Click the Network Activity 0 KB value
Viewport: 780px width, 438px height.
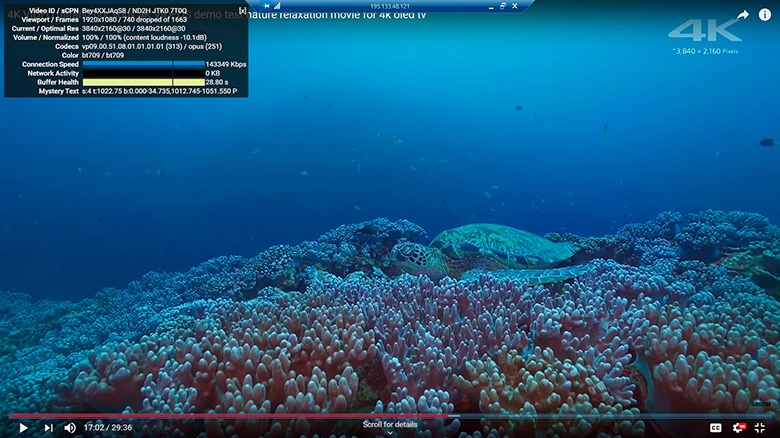pos(213,73)
